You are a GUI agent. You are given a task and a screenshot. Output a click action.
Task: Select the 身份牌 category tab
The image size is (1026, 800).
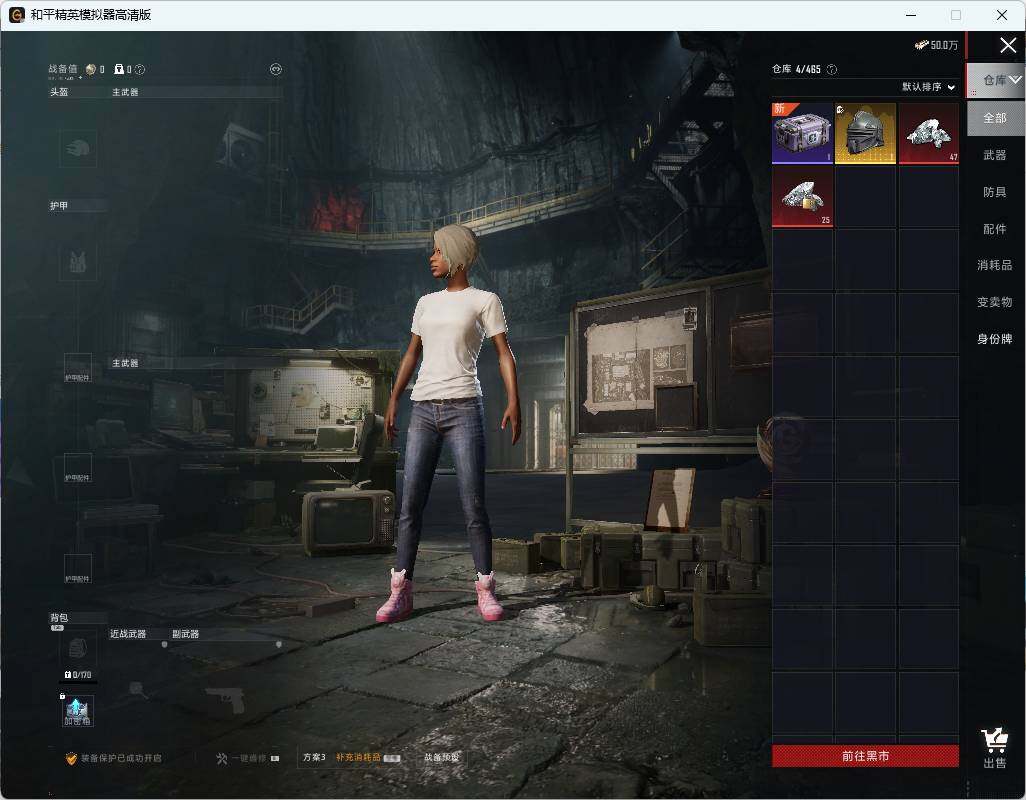[995, 339]
